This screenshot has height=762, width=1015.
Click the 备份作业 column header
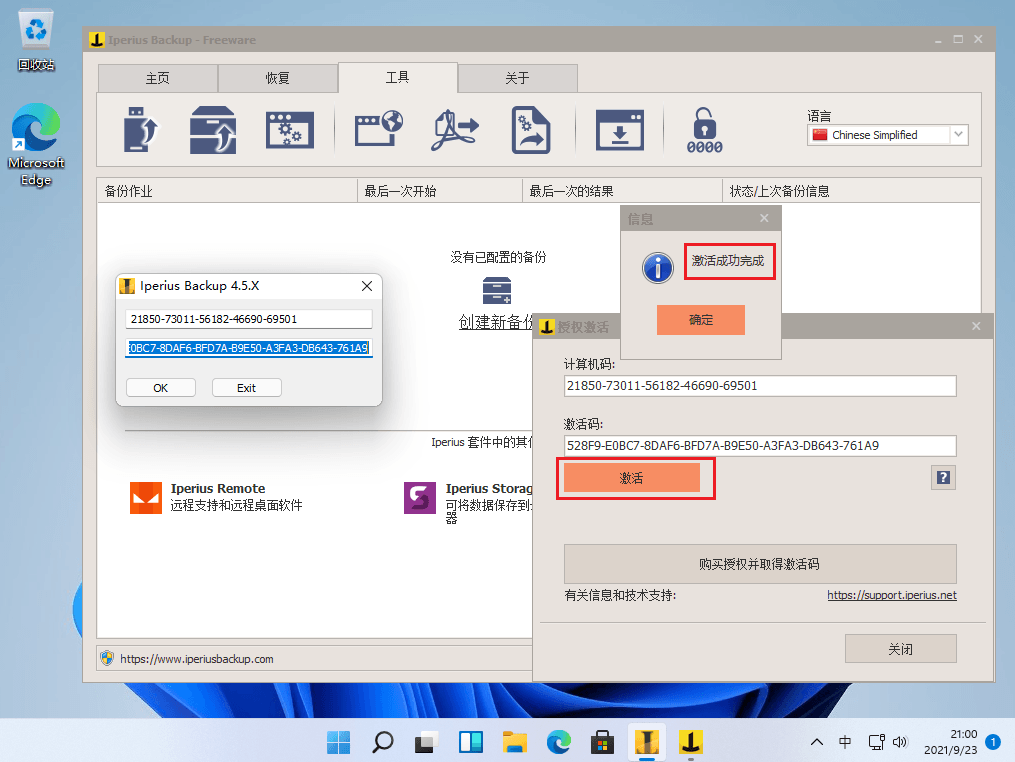pos(227,191)
